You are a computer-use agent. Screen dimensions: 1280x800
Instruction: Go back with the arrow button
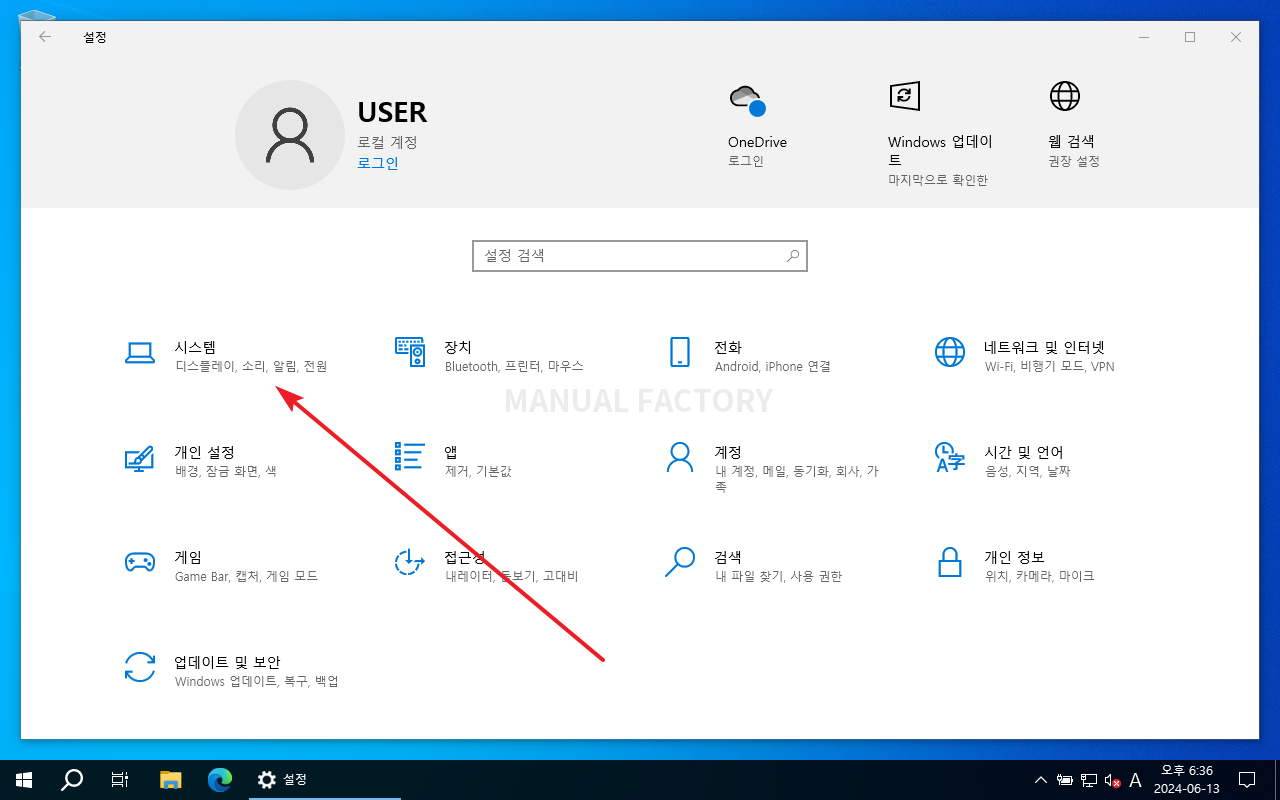pyautogui.click(x=45, y=37)
